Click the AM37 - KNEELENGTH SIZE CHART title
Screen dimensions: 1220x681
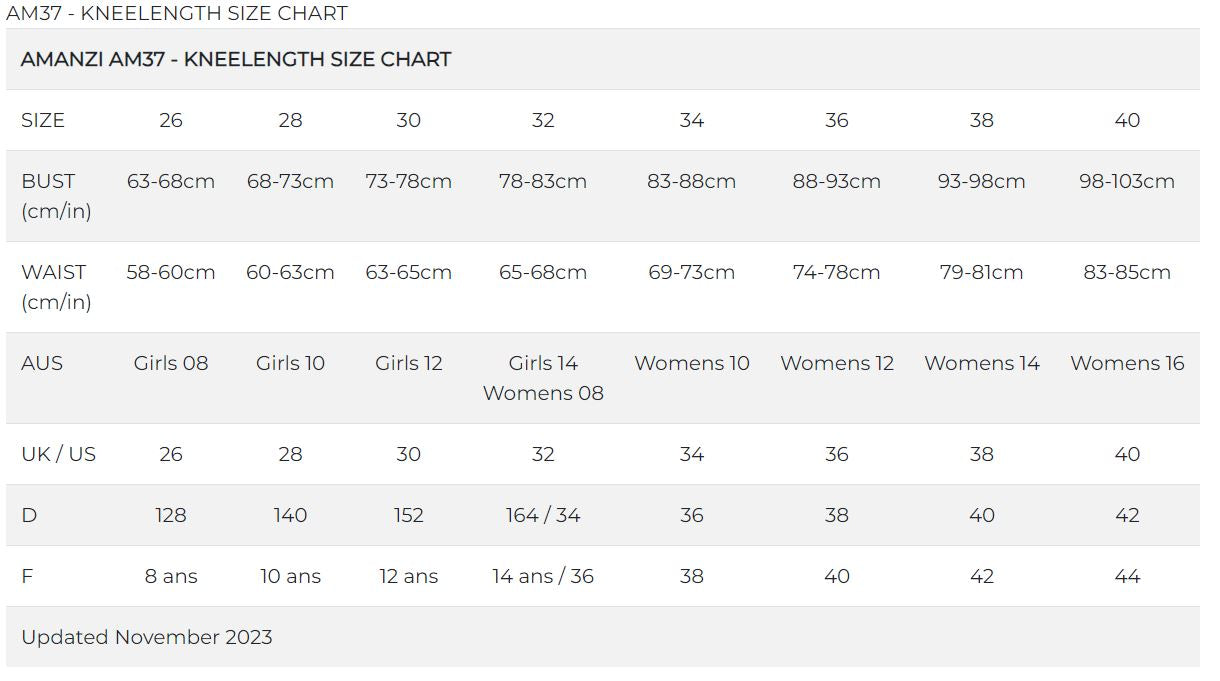coord(177,14)
